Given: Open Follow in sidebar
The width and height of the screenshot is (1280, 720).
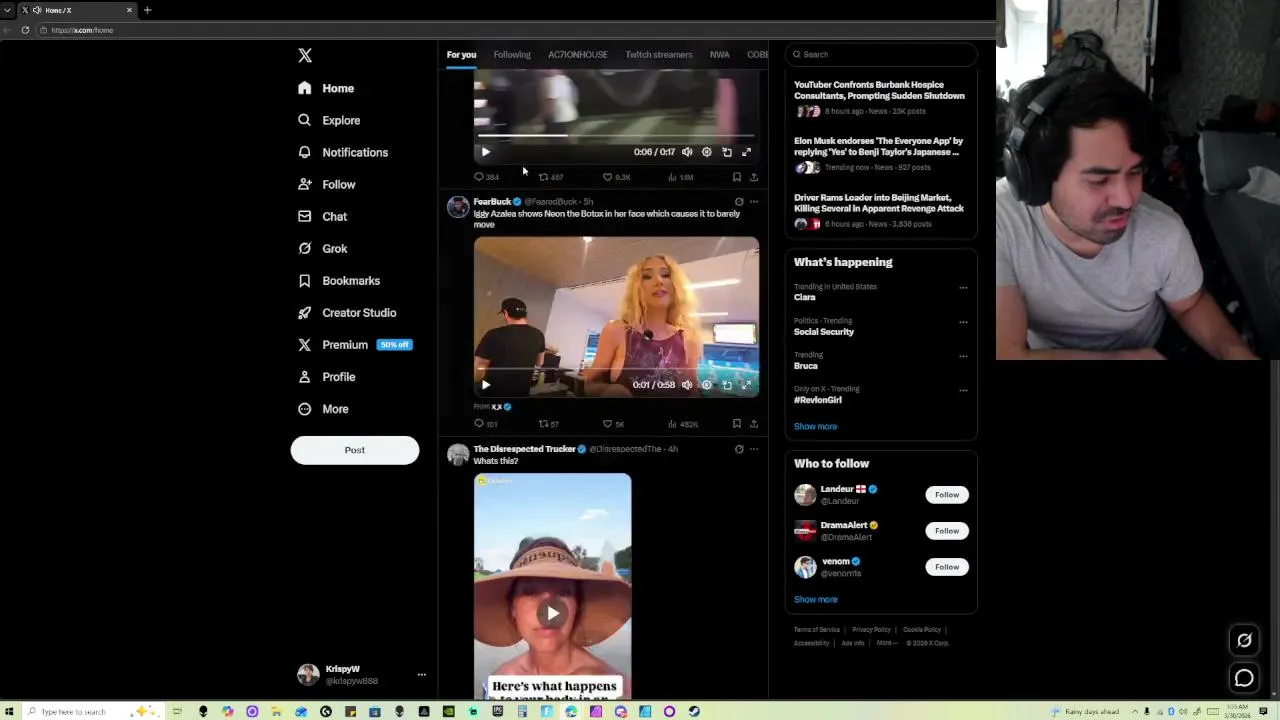Looking at the screenshot, I should (327, 184).
